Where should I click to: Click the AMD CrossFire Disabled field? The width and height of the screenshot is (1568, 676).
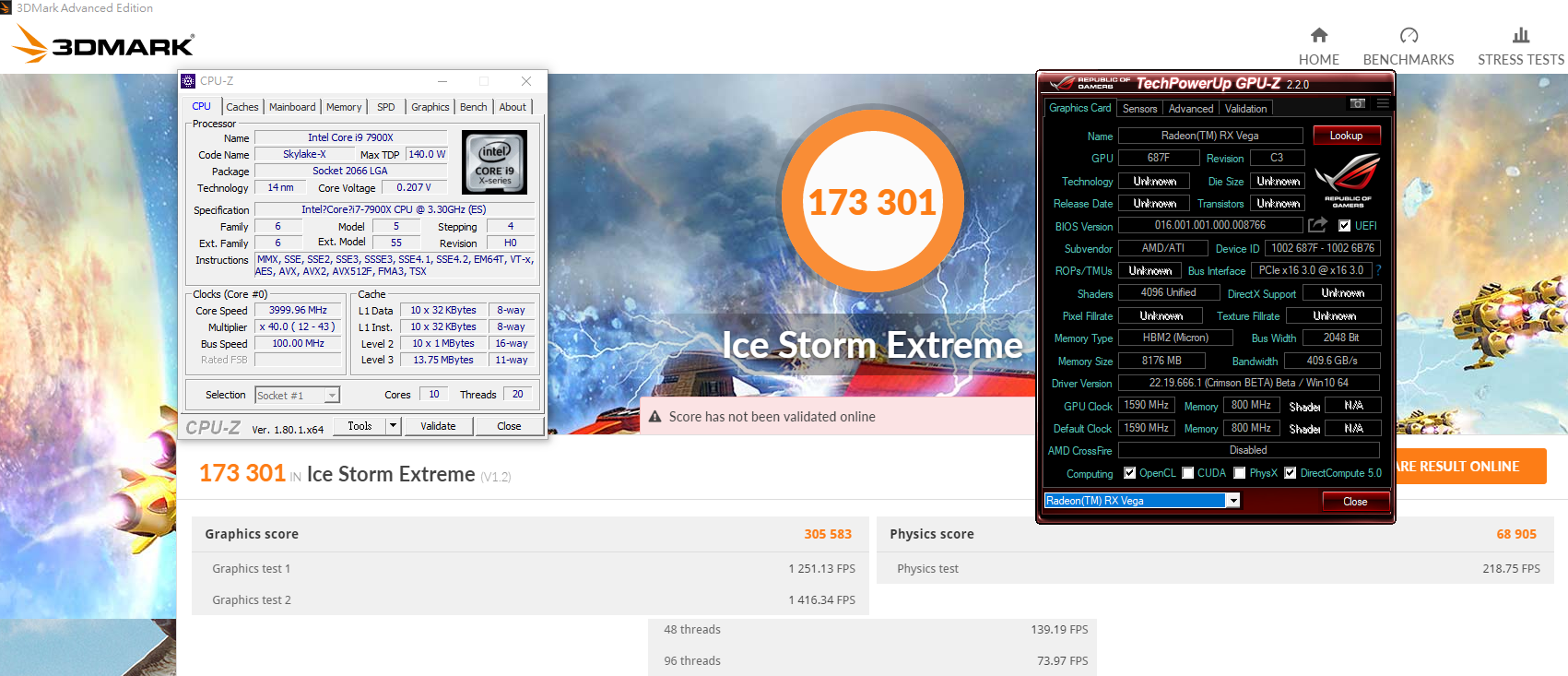pos(1248,450)
